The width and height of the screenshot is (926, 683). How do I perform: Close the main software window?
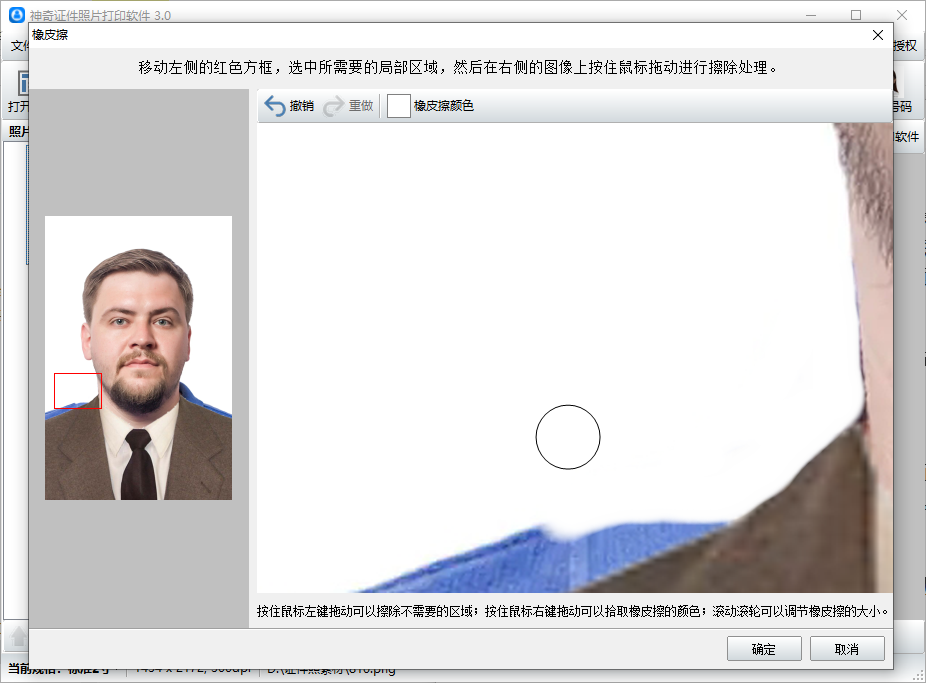(x=902, y=15)
